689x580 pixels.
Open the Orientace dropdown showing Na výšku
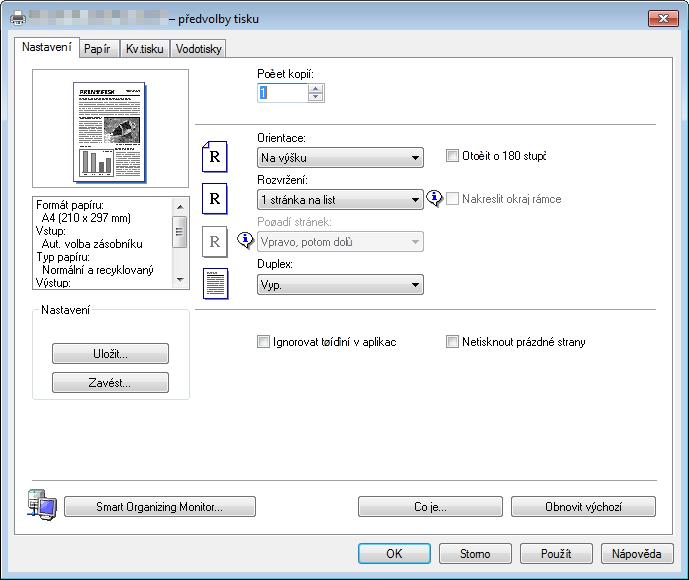click(340, 157)
